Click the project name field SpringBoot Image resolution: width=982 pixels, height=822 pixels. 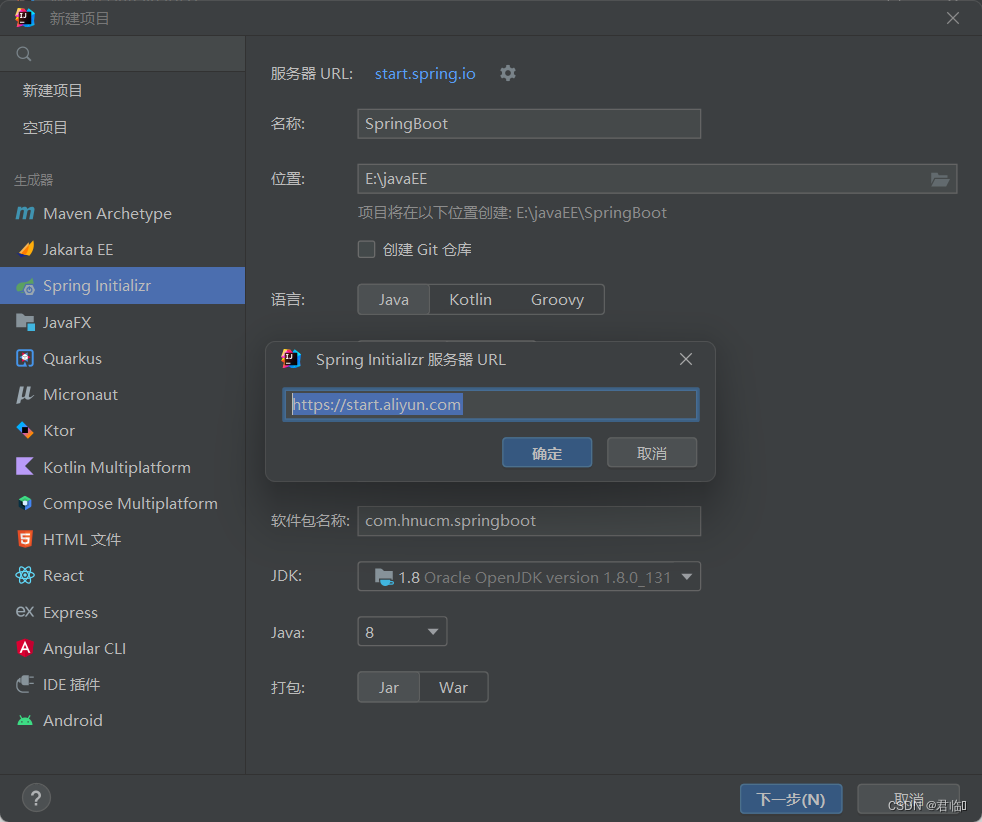[529, 124]
